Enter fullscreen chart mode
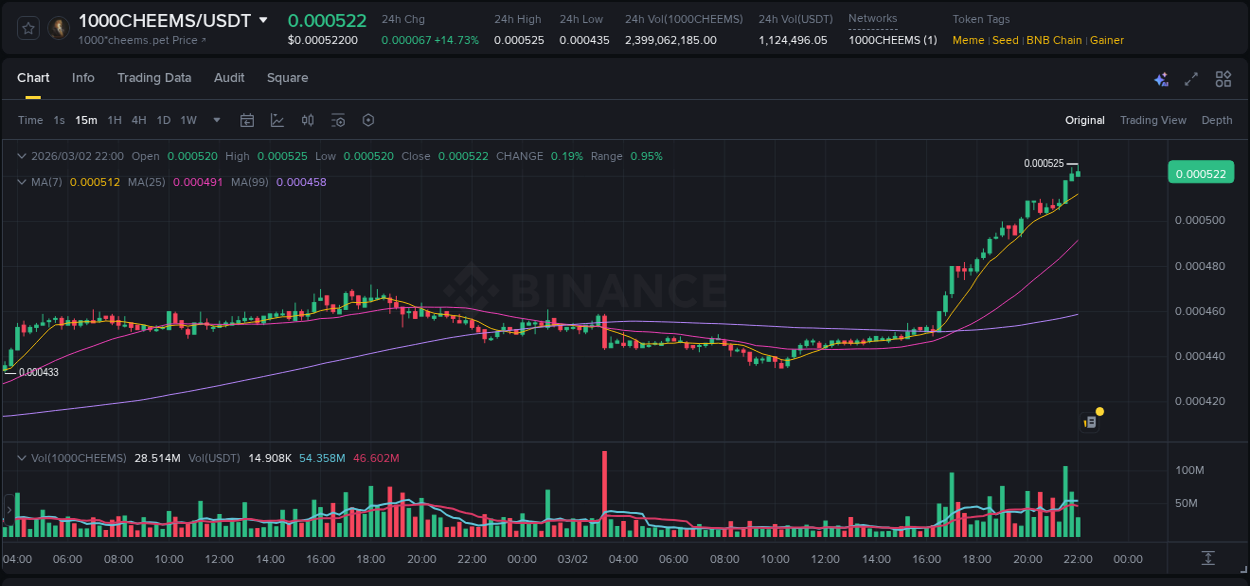This screenshot has width=1250, height=586. pos(1190,78)
